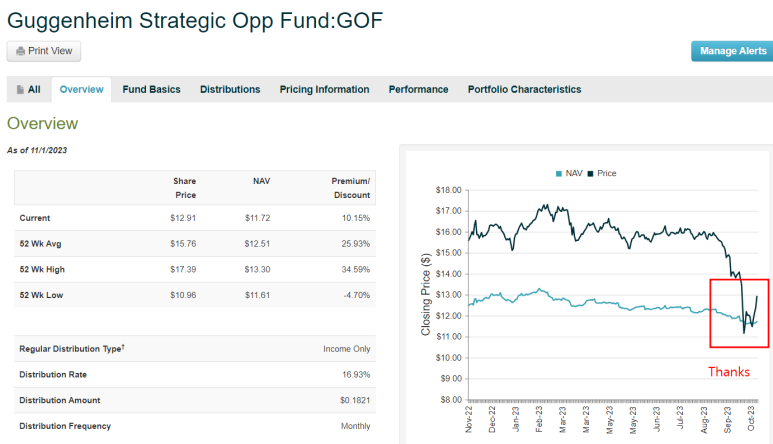This screenshot has height=444, width=773.
Task: Open the Distributions tab
Action: pos(230,90)
